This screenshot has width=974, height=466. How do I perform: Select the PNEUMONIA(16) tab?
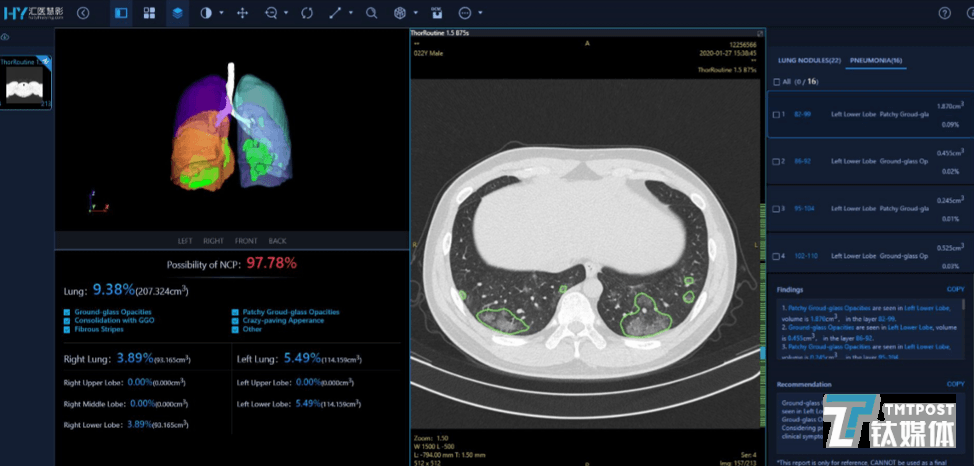(876, 61)
